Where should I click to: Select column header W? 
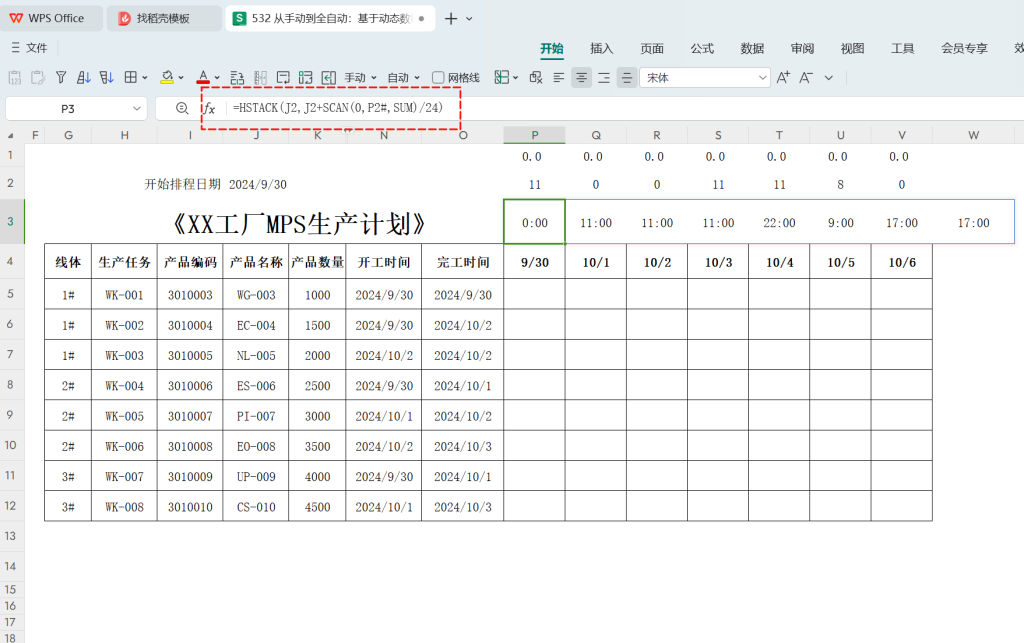point(973,135)
